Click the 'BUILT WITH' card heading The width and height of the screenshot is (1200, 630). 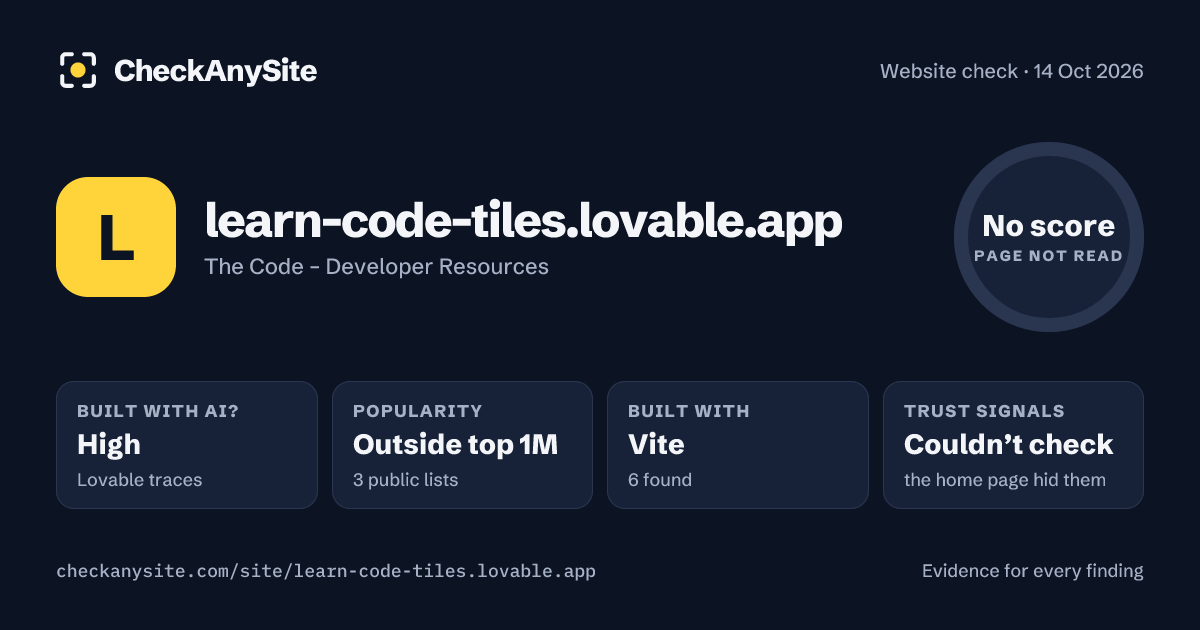(x=689, y=411)
